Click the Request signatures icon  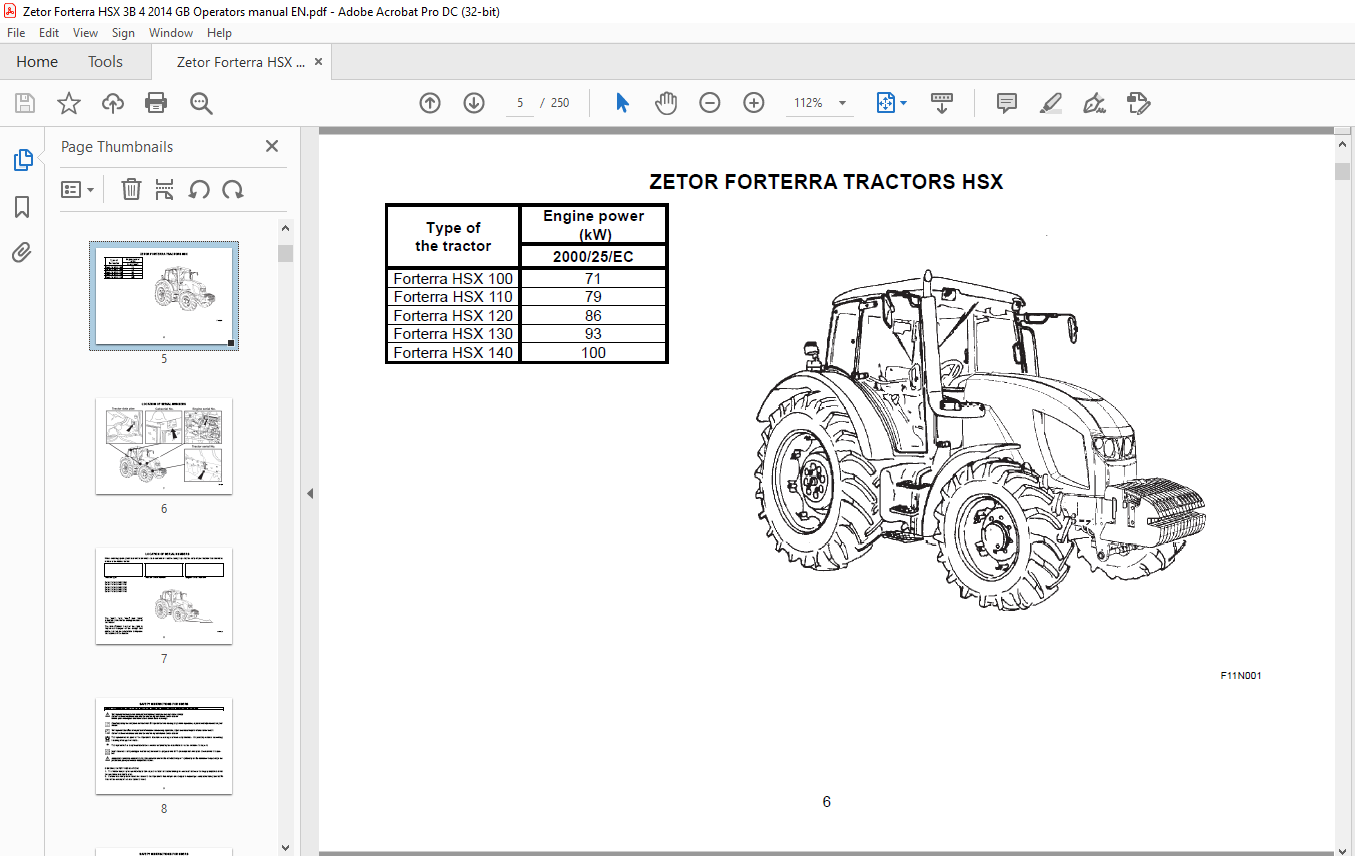(1138, 103)
